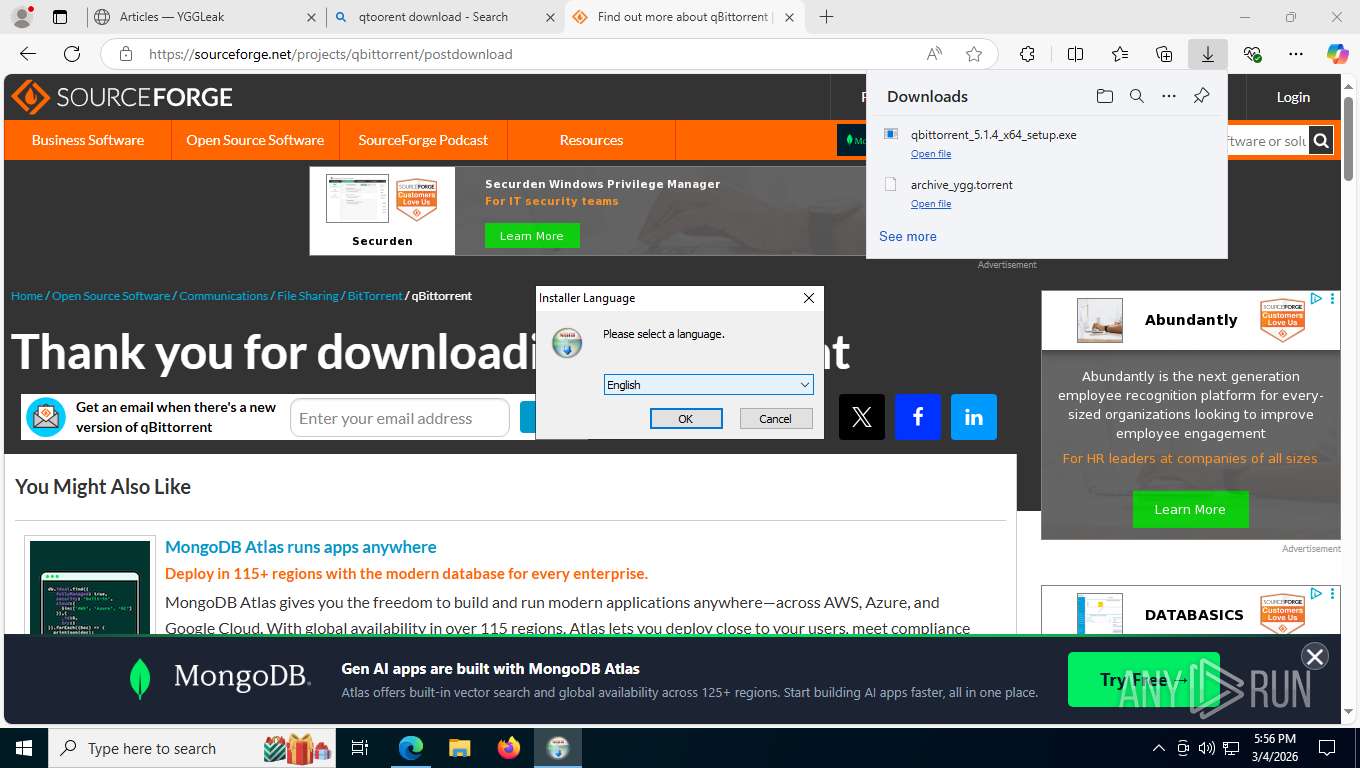1360x768 pixels.
Task: Open volume control in system tray
Action: [x=1207, y=748]
